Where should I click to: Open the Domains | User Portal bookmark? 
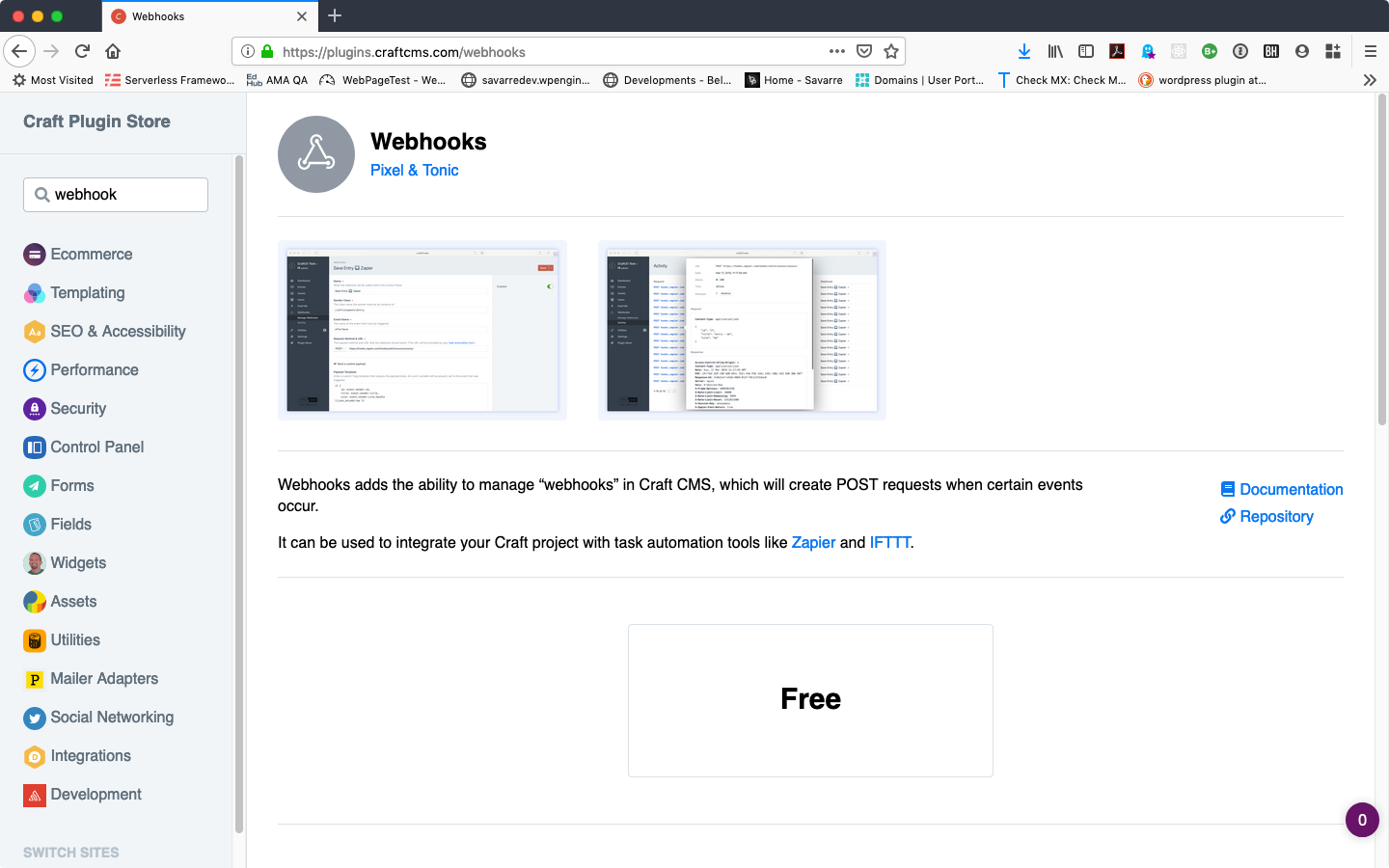click(919, 80)
